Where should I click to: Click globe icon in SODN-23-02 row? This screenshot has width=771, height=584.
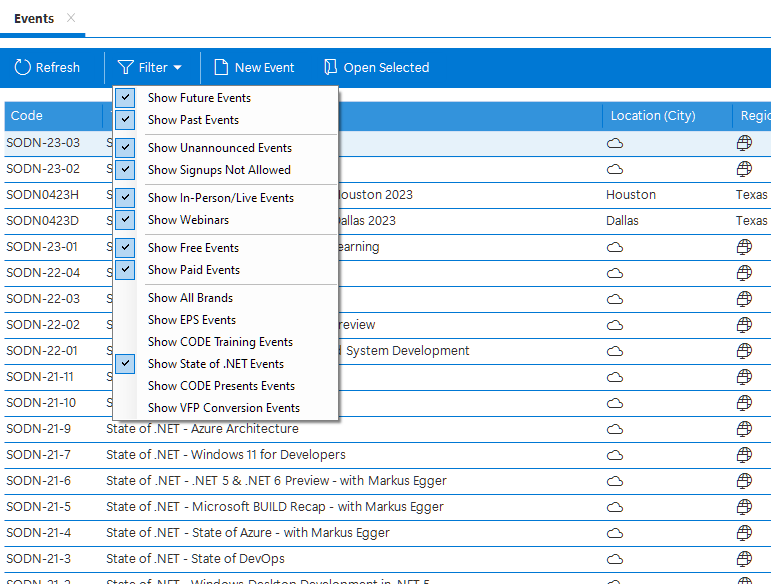(x=744, y=169)
